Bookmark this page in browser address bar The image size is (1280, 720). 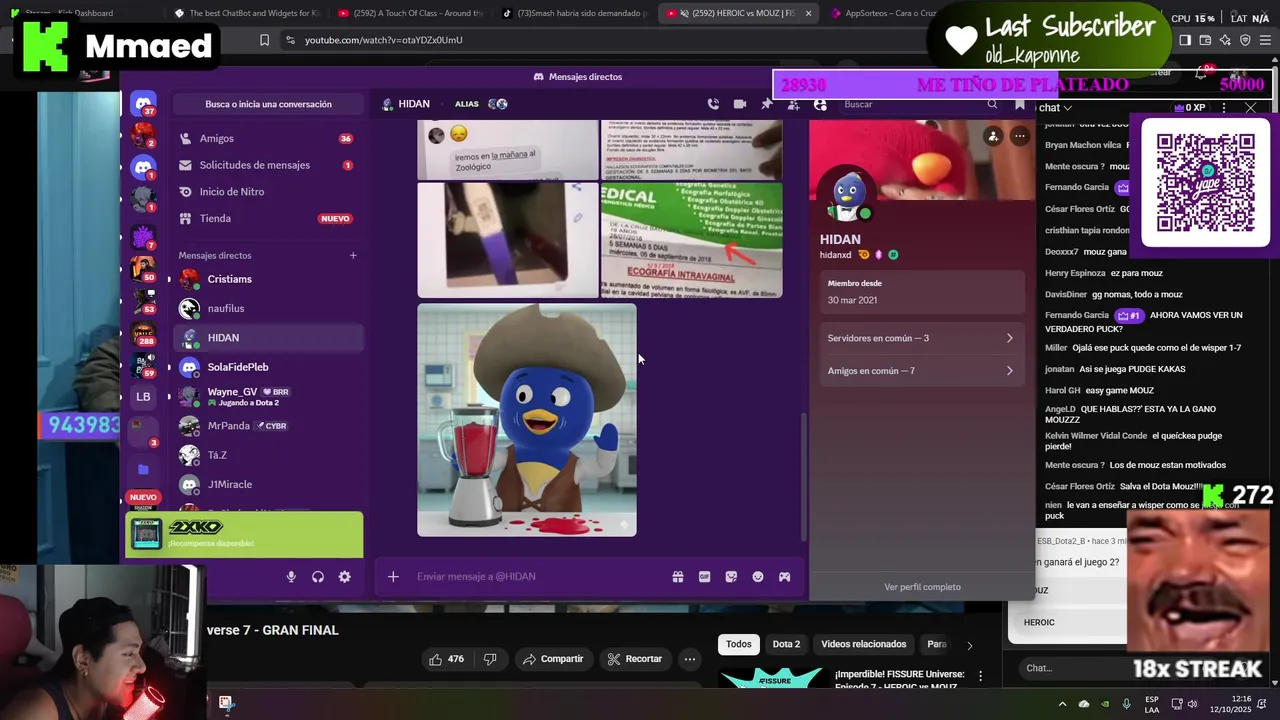tap(264, 40)
